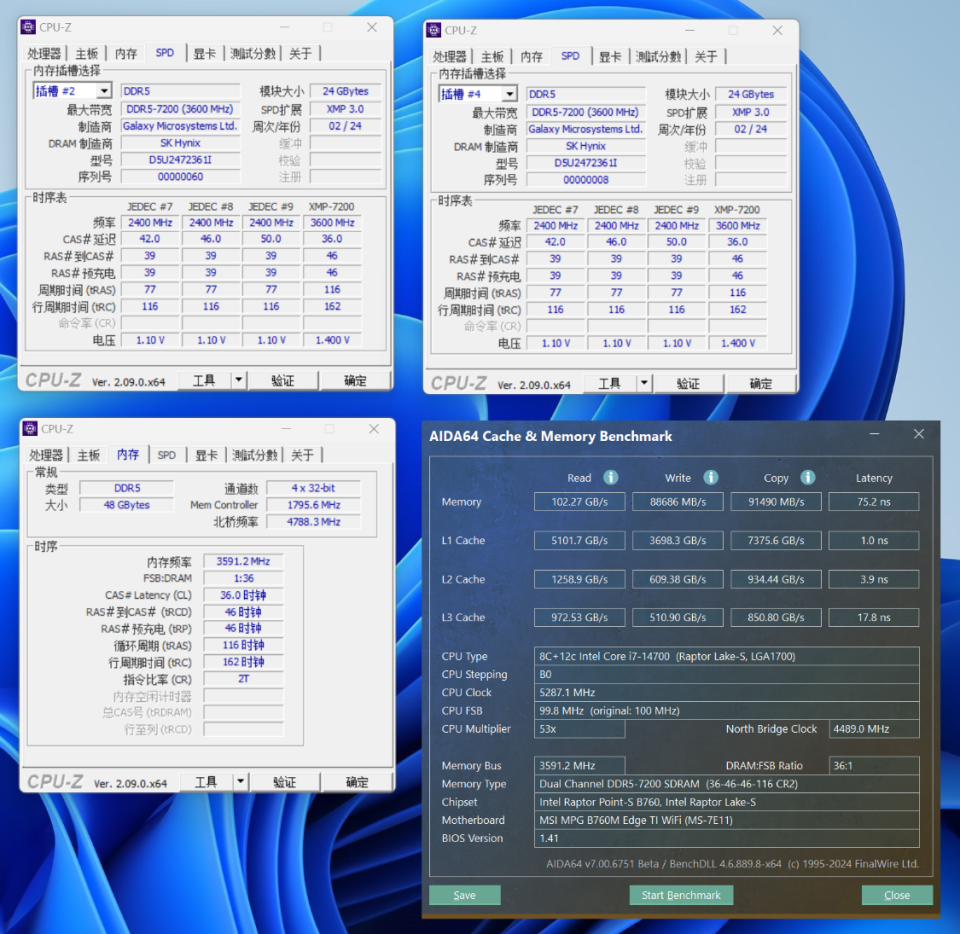Click CPU-Z app icon in slot #4 window
Viewport: 960px width, 934px height.
pyautogui.click(x=433, y=30)
